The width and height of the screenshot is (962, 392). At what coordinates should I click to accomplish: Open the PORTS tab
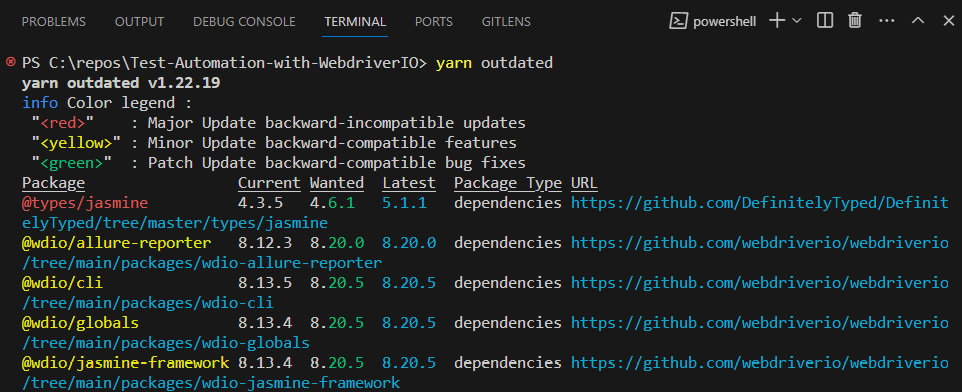tap(434, 22)
